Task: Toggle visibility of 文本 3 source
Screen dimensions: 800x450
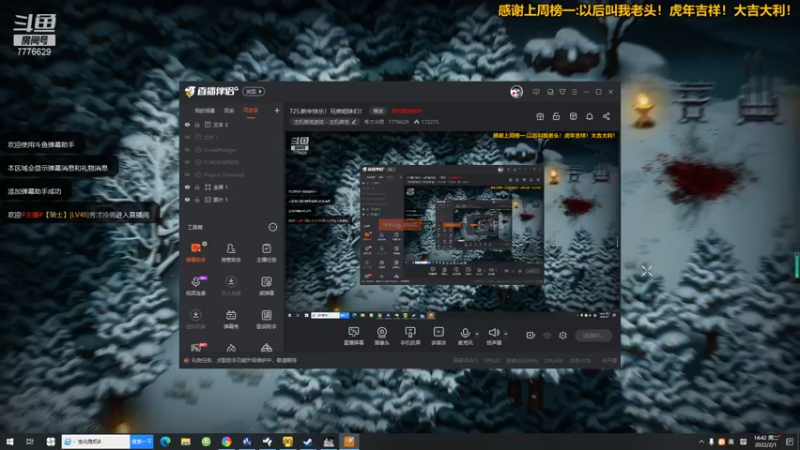Action: tap(187, 124)
